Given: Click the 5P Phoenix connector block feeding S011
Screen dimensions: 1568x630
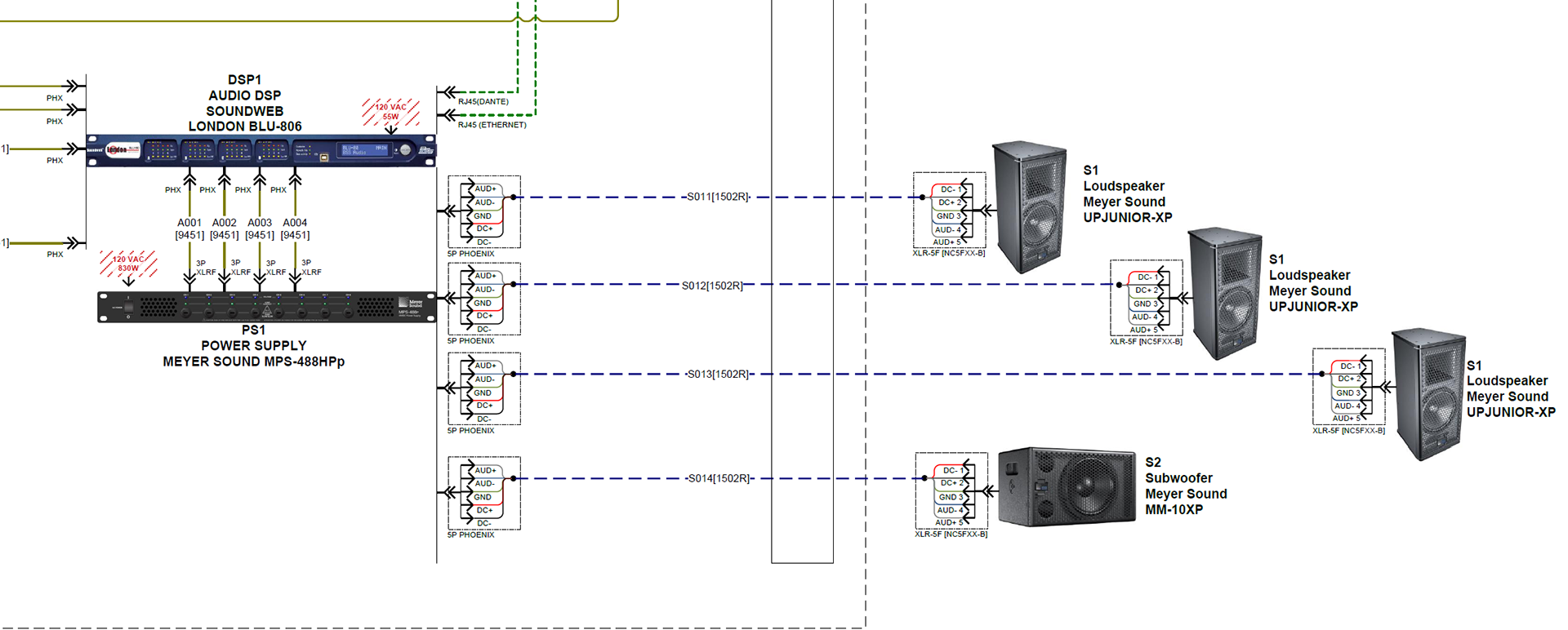Looking at the screenshot, I should (x=484, y=211).
